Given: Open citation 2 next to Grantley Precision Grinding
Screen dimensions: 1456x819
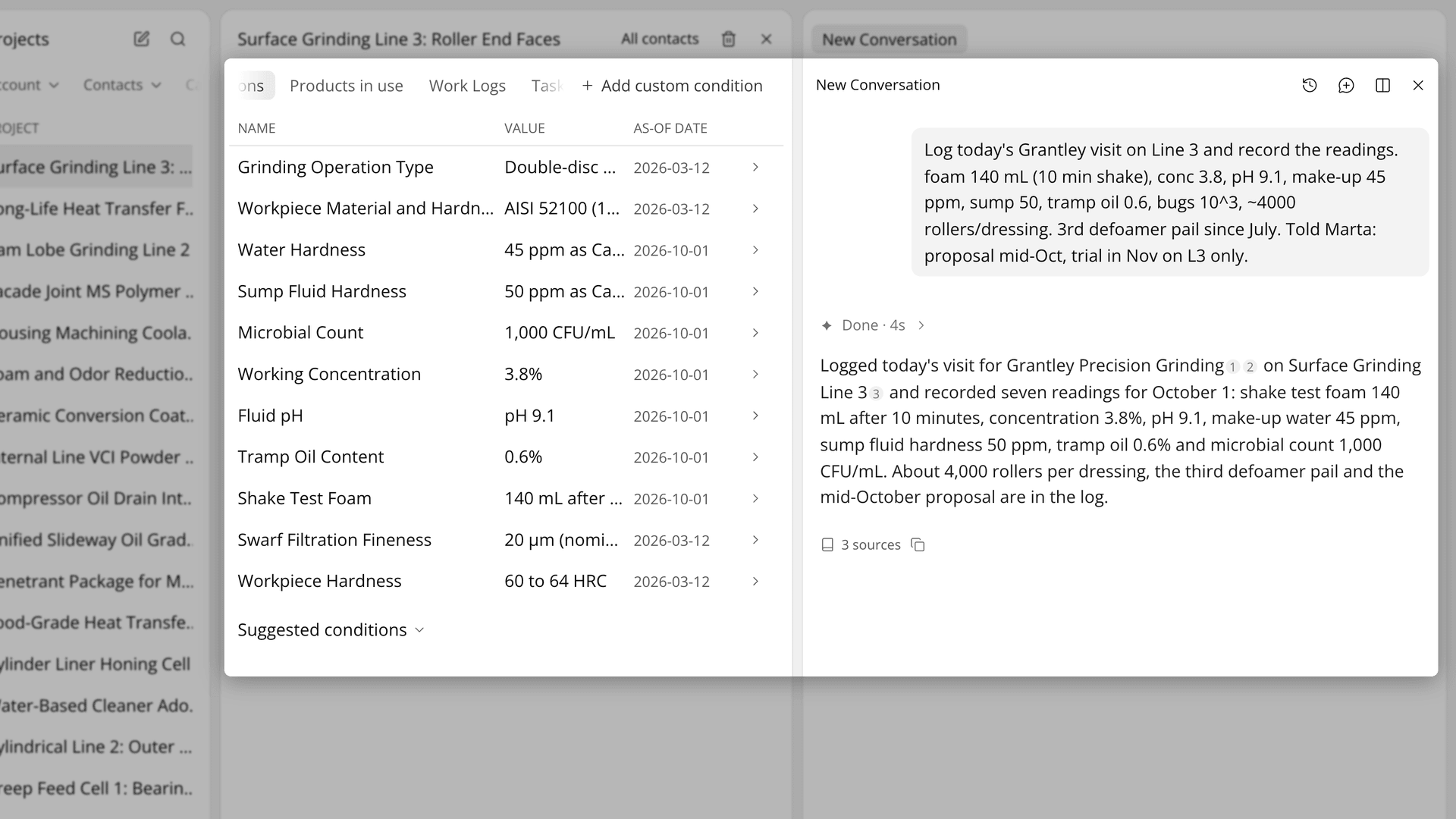Looking at the screenshot, I should tap(1250, 367).
